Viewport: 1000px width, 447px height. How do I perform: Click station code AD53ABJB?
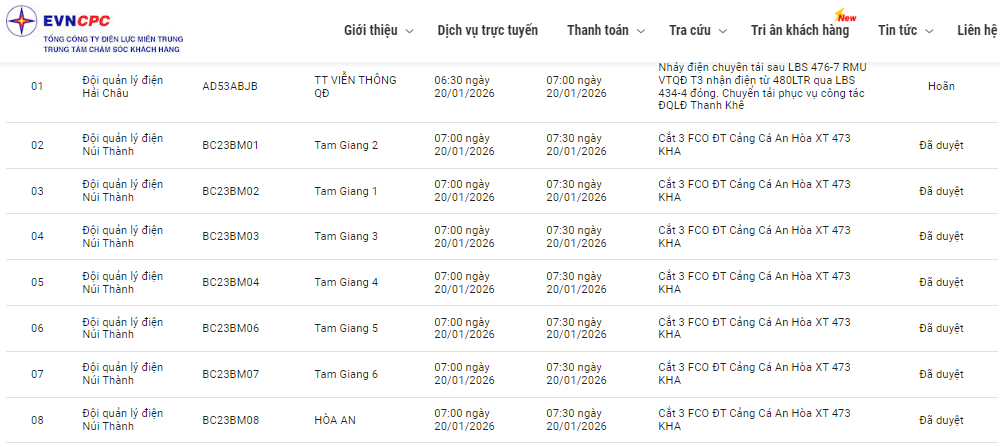tap(230, 86)
